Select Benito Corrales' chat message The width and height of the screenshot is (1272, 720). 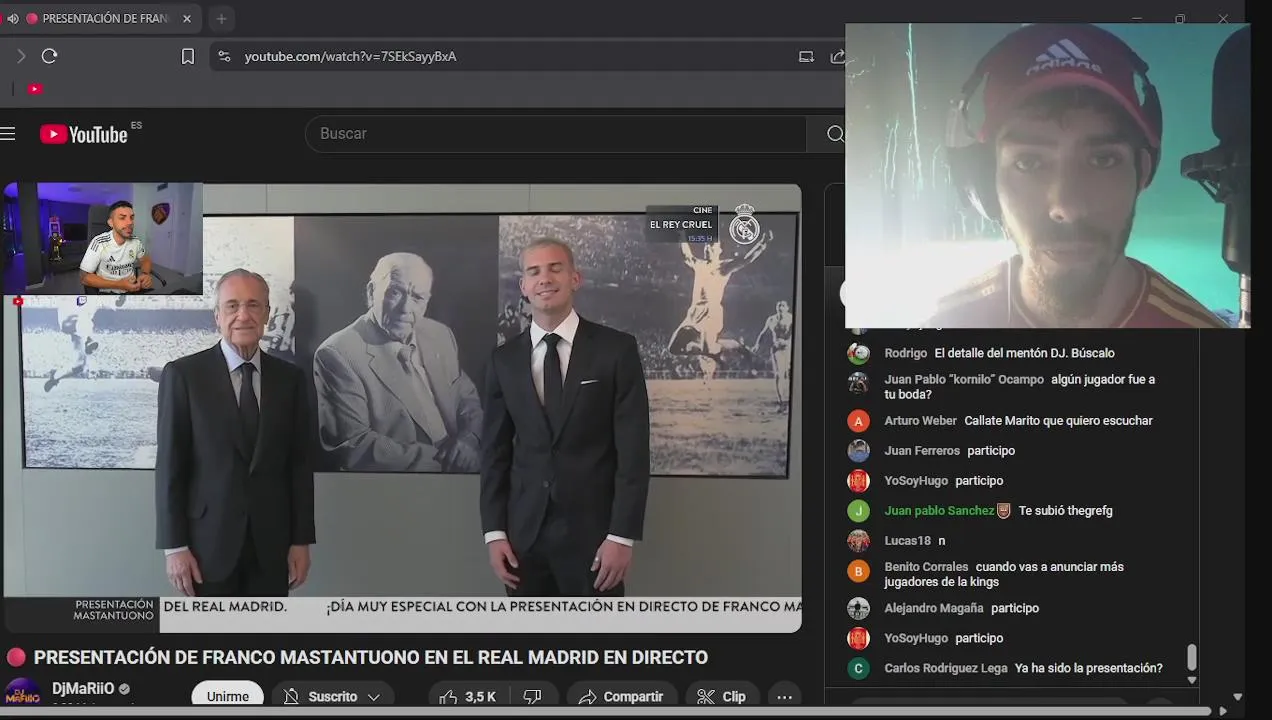pyautogui.click(x=1004, y=574)
